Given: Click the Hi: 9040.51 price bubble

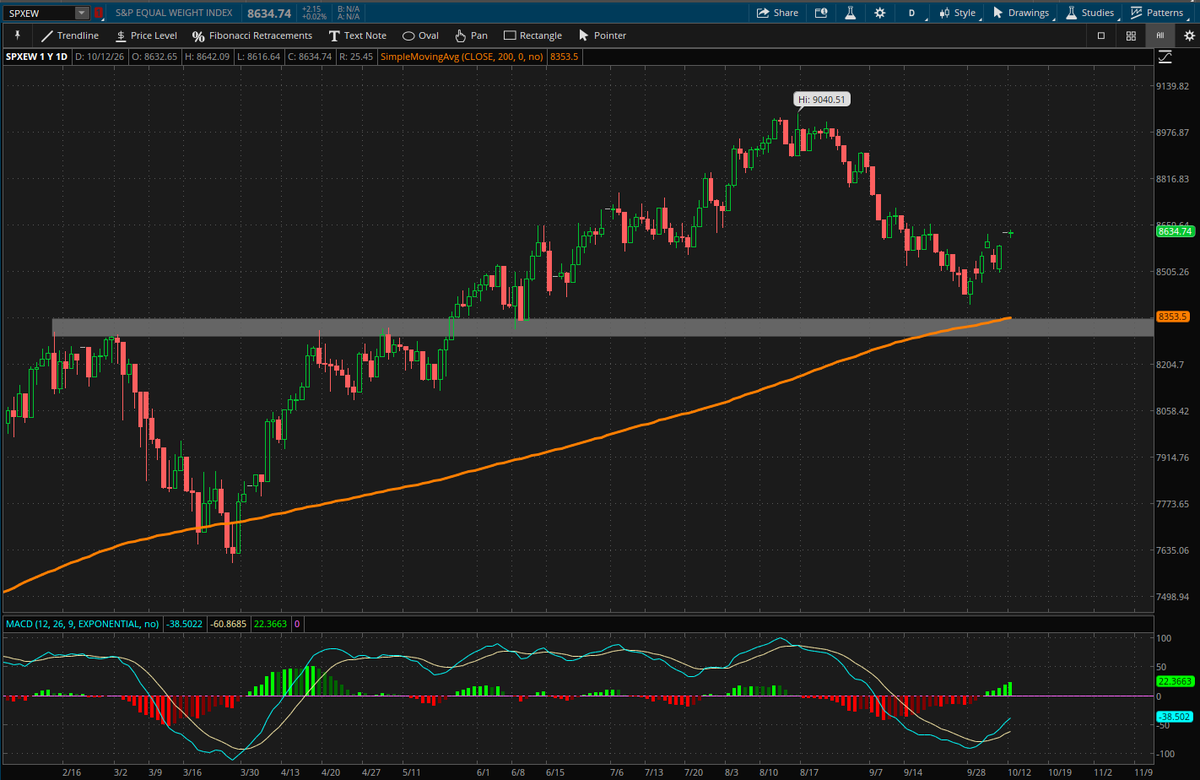Looking at the screenshot, I should coord(823,99).
